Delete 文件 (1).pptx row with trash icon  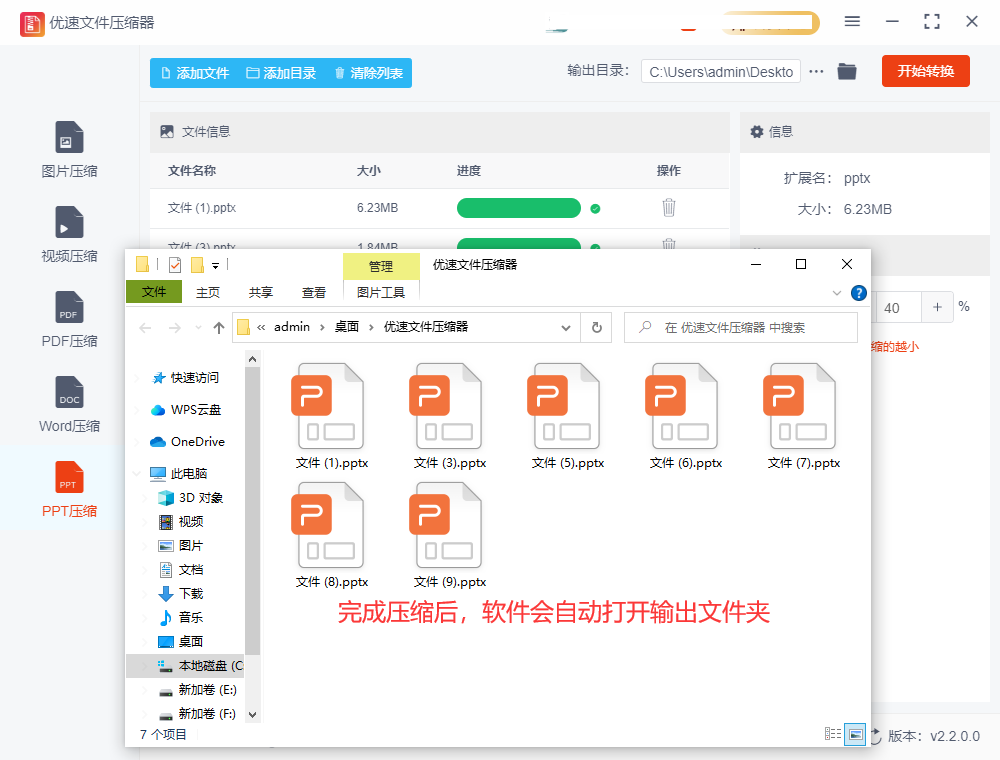coord(668,207)
